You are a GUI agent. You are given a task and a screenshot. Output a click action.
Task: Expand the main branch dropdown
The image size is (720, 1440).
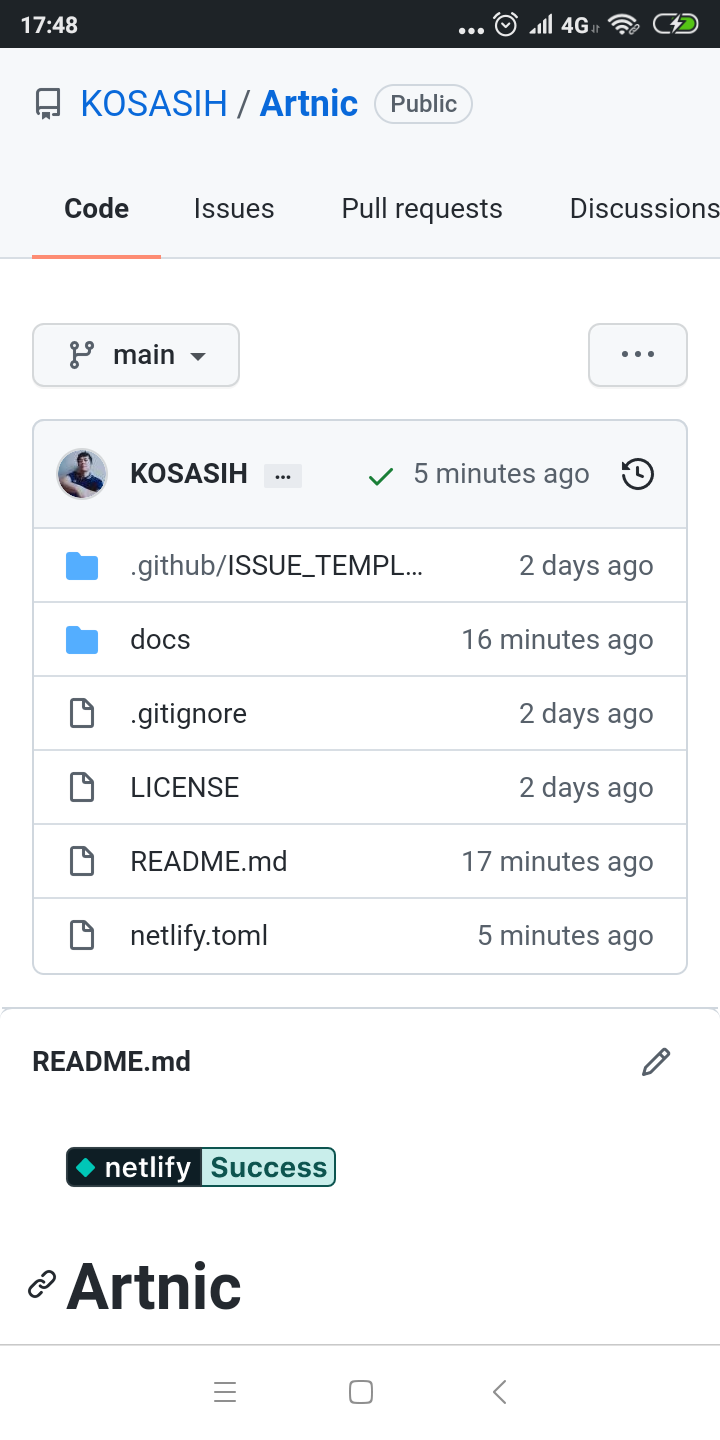click(x=136, y=355)
